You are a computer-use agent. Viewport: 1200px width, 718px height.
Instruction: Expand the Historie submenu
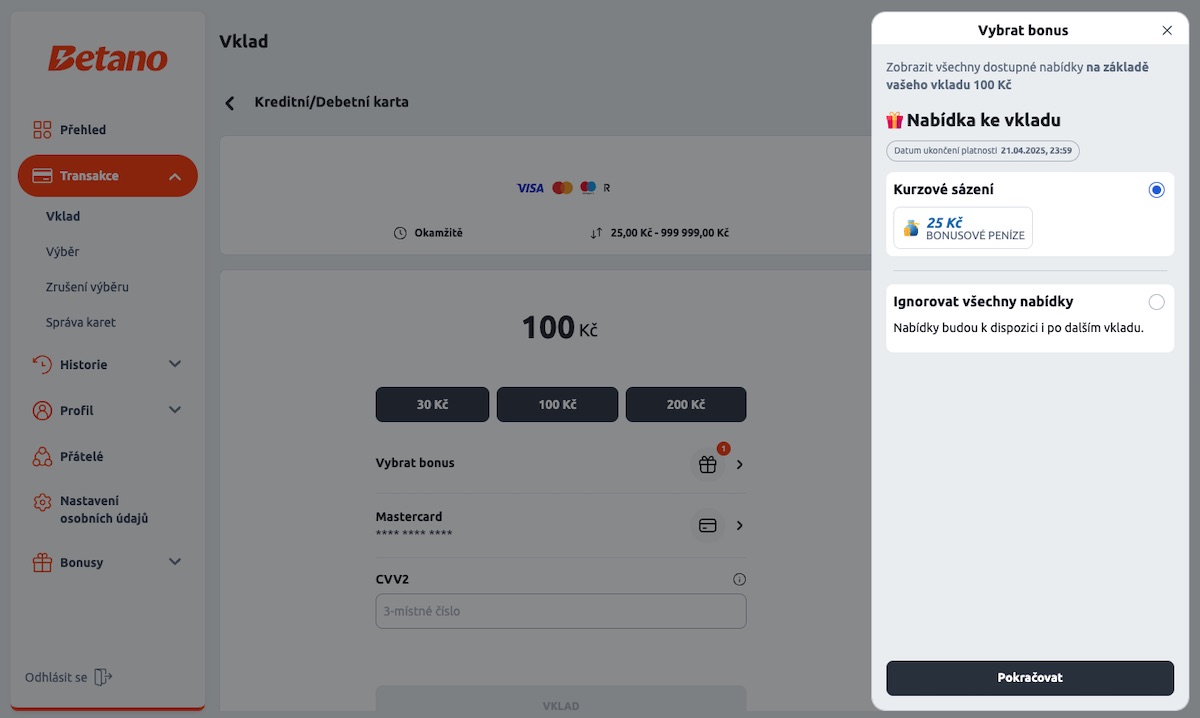point(175,365)
